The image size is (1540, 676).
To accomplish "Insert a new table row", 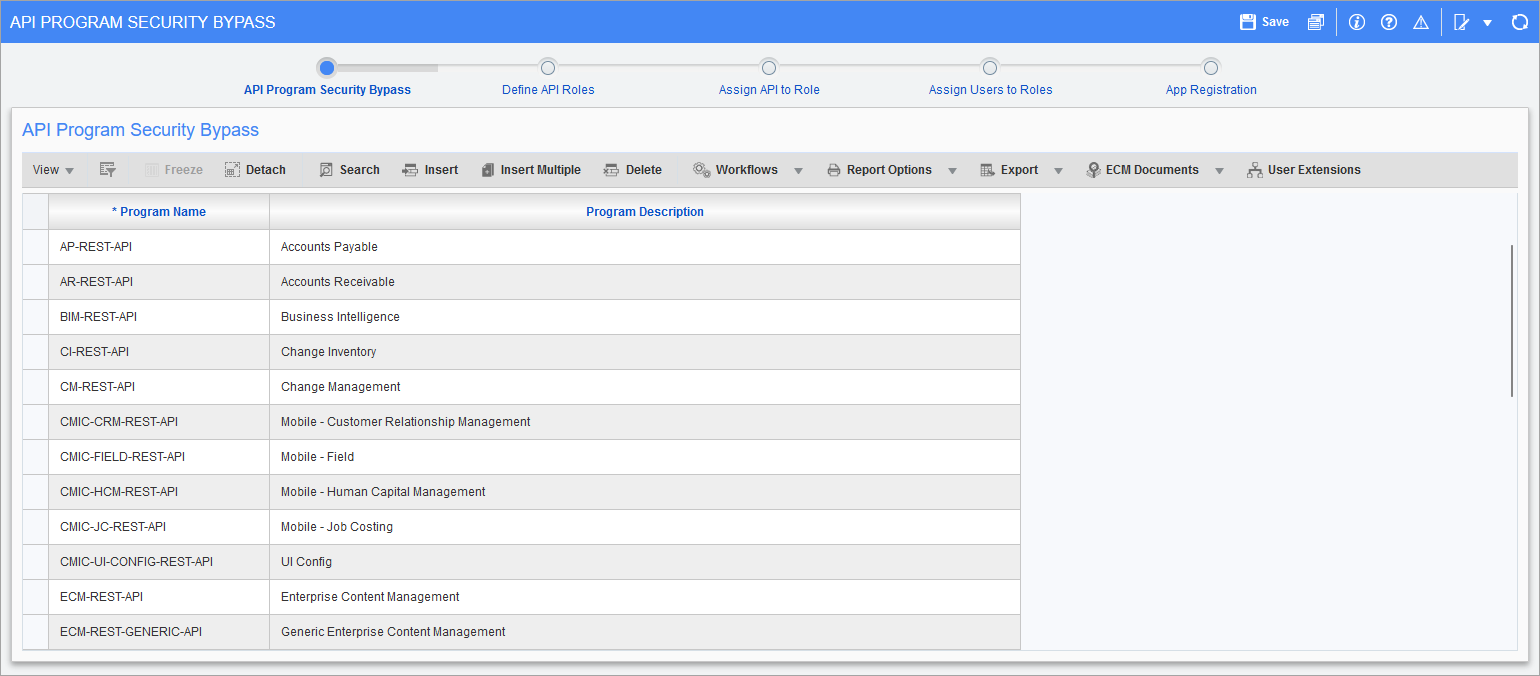I will (430, 170).
